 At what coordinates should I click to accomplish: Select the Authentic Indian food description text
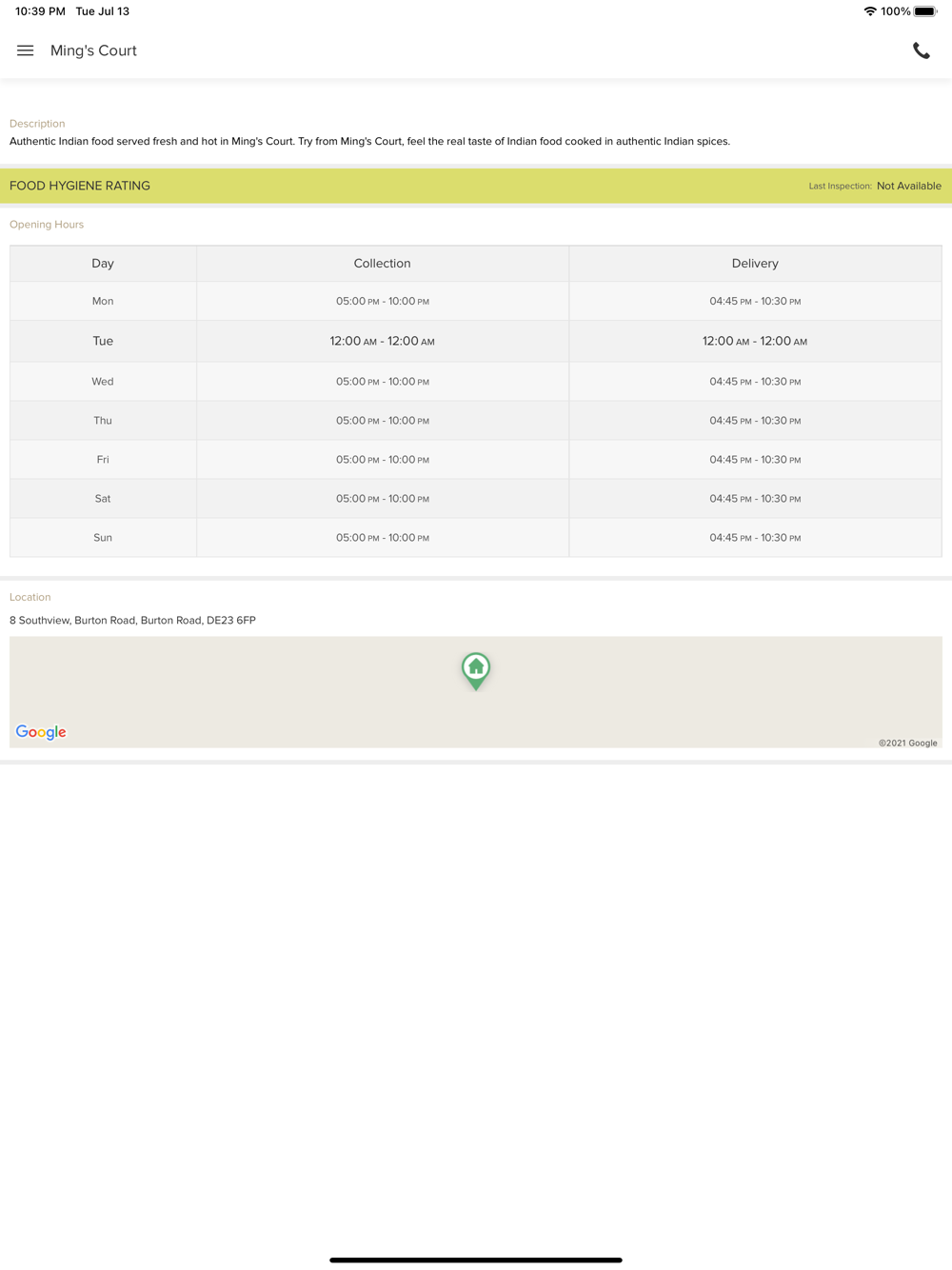369,141
